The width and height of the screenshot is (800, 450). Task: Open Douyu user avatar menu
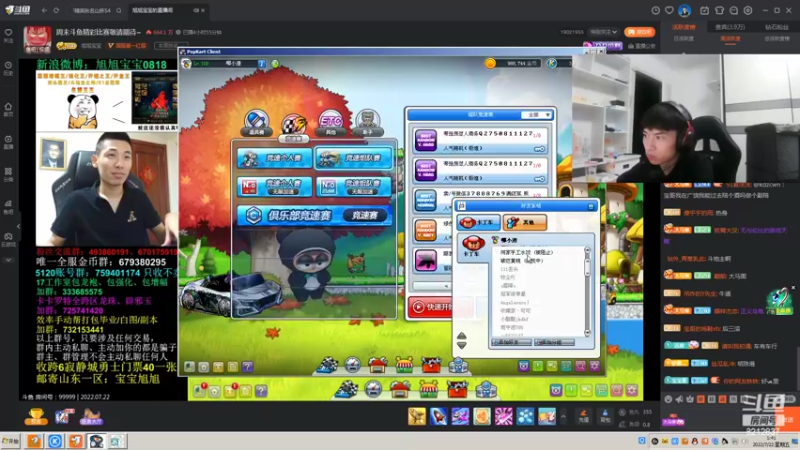click(x=684, y=10)
